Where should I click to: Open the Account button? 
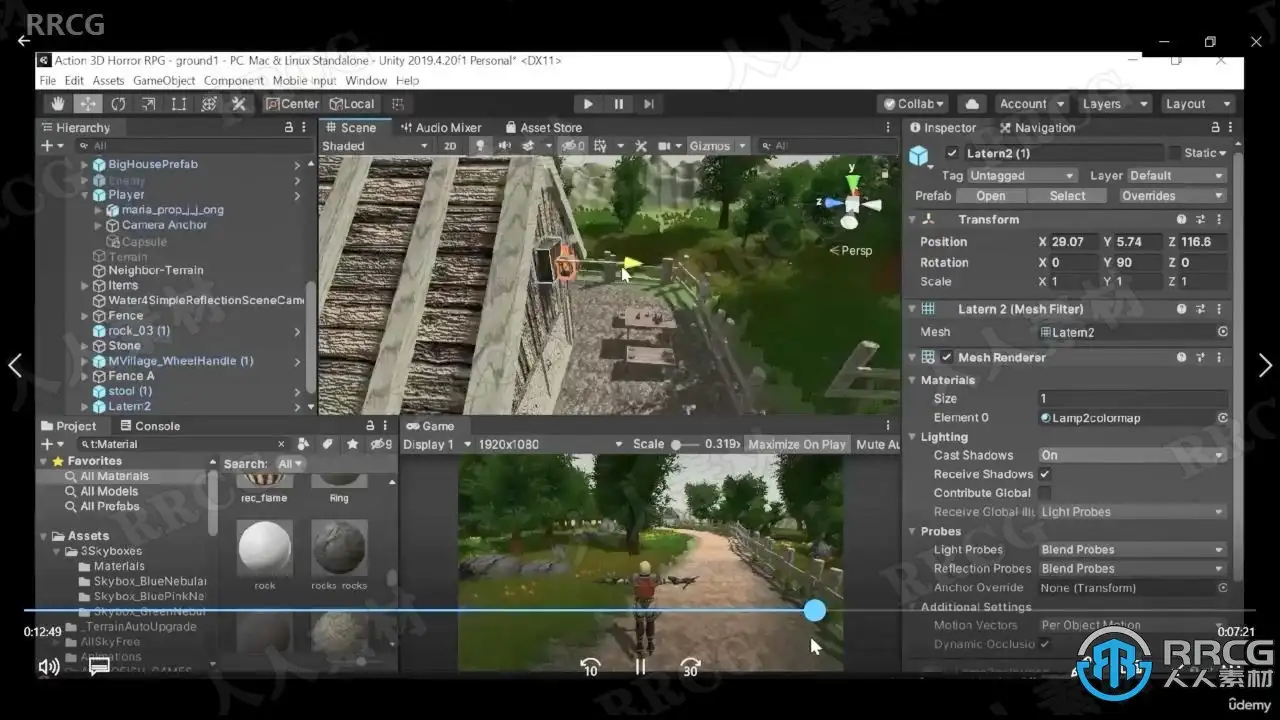(x=1030, y=104)
